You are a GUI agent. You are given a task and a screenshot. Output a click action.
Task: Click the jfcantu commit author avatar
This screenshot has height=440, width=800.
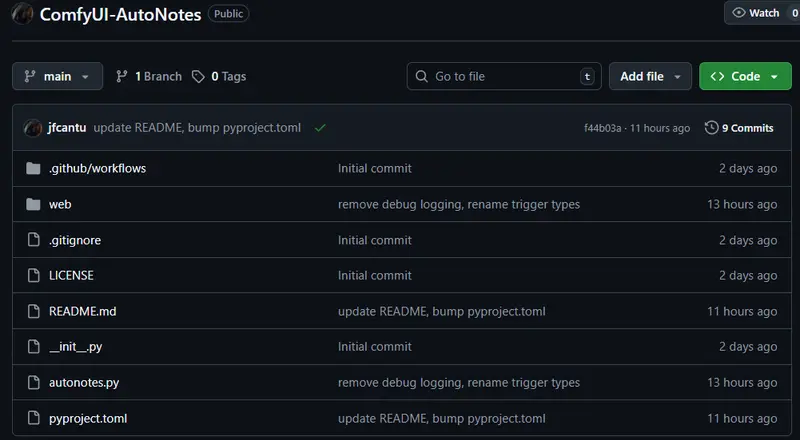pos(33,128)
